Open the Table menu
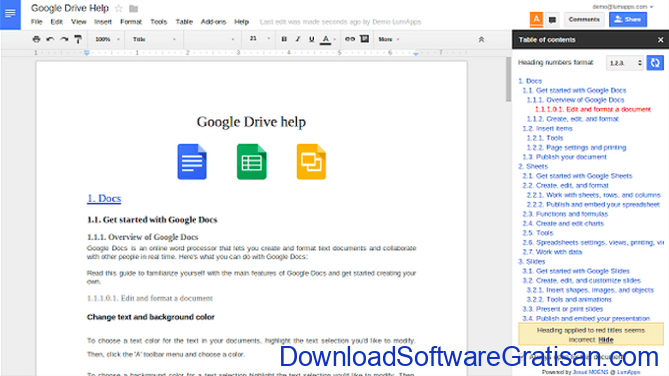This screenshot has width=669, height=376. (184, 22)
